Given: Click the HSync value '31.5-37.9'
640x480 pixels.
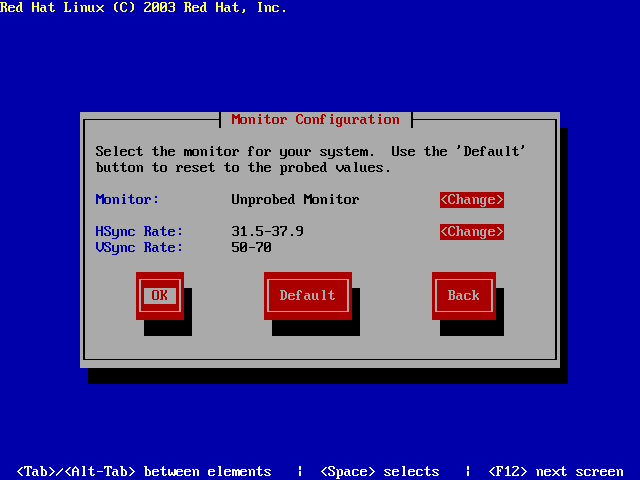Looking at the screenshot, I should [267, 231].
